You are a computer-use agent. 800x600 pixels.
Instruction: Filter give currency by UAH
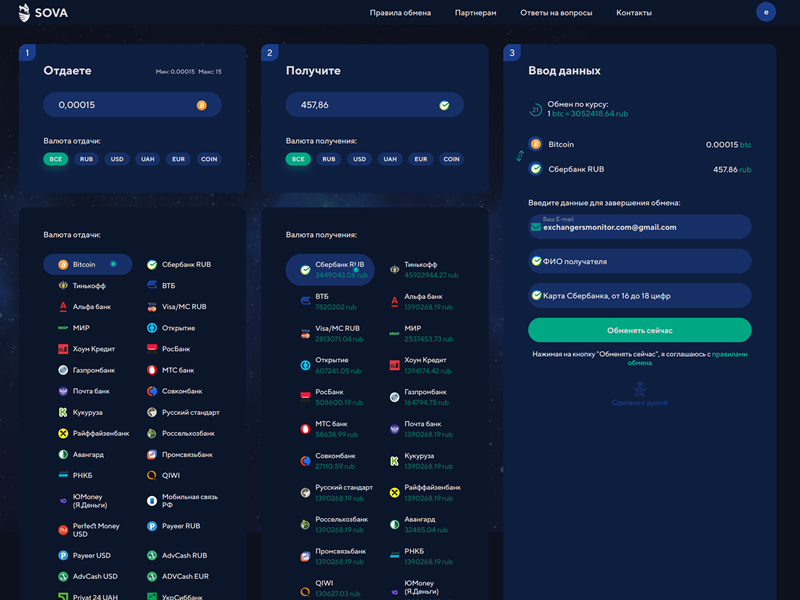click(x=147, y=159)
